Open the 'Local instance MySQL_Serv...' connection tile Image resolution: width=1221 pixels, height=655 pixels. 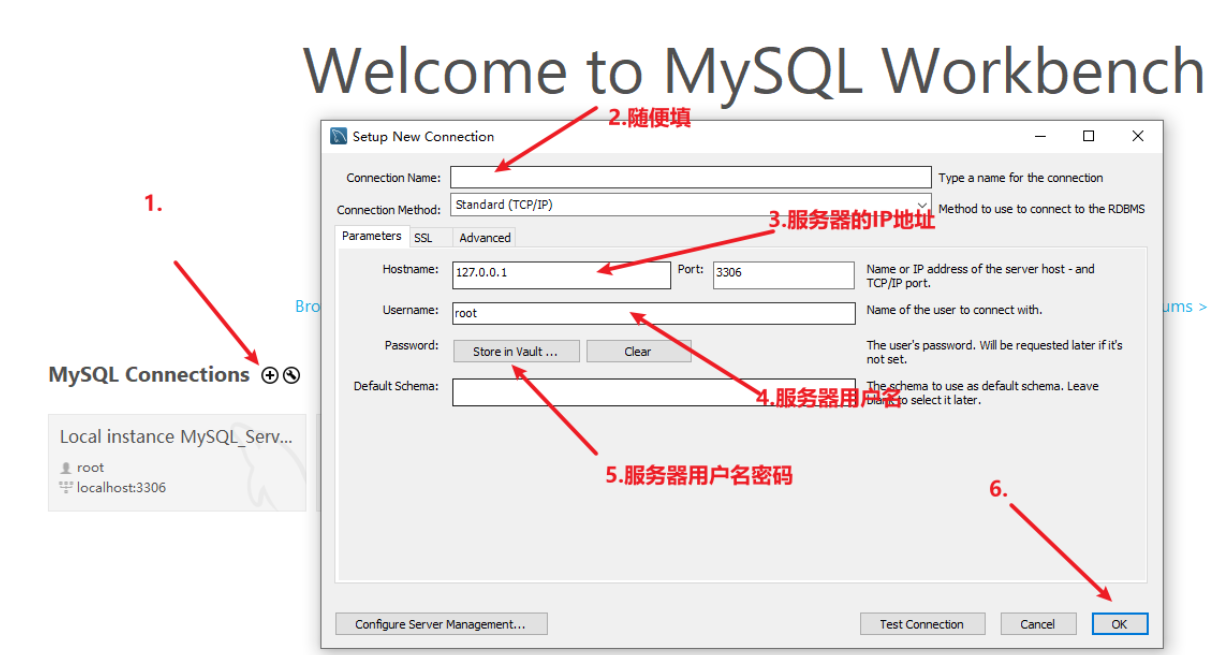[x=176, y=436]
